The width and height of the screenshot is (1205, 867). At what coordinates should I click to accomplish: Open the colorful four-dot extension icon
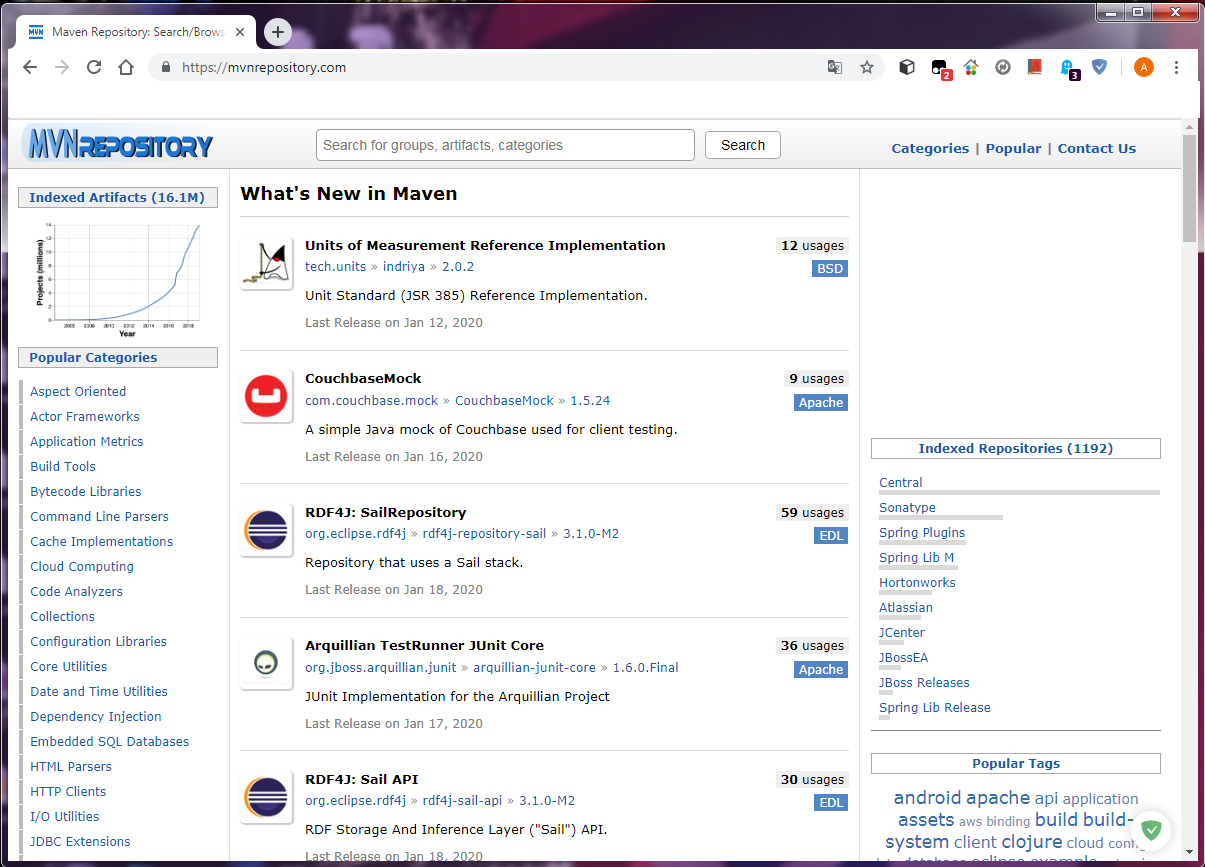click(x=971, y=67)
